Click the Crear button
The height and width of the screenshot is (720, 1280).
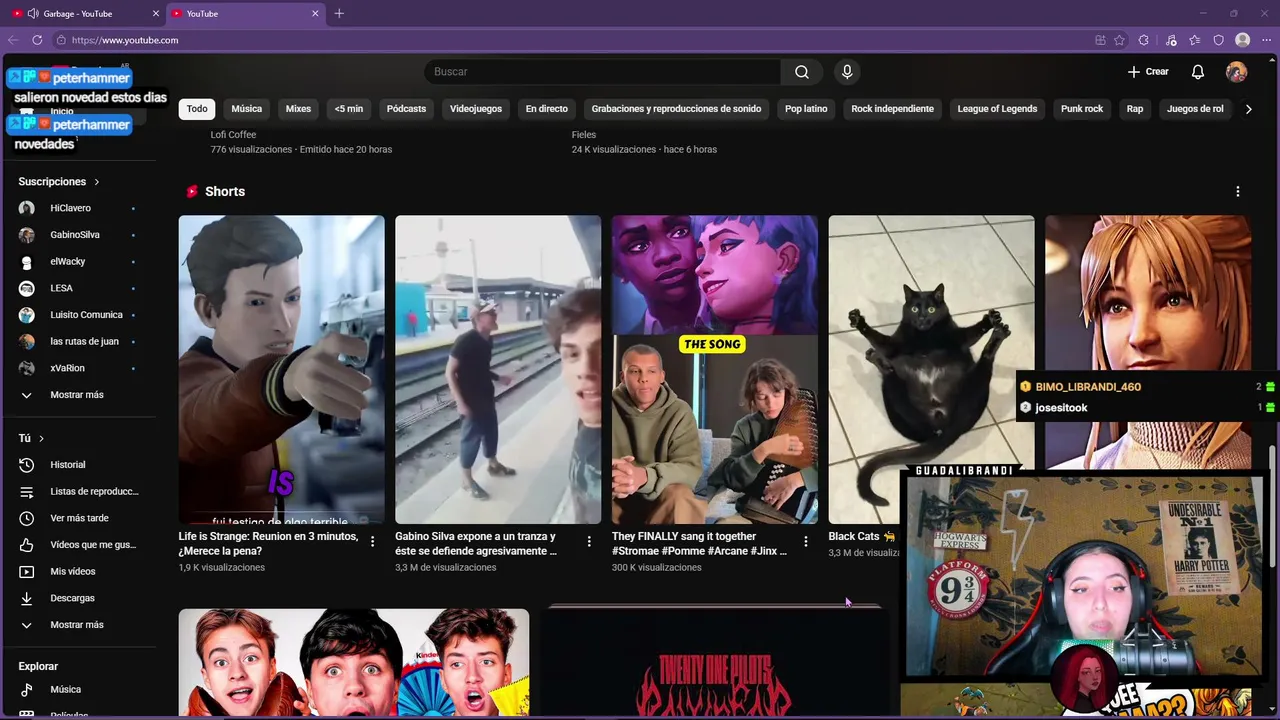click(1148, 72)
